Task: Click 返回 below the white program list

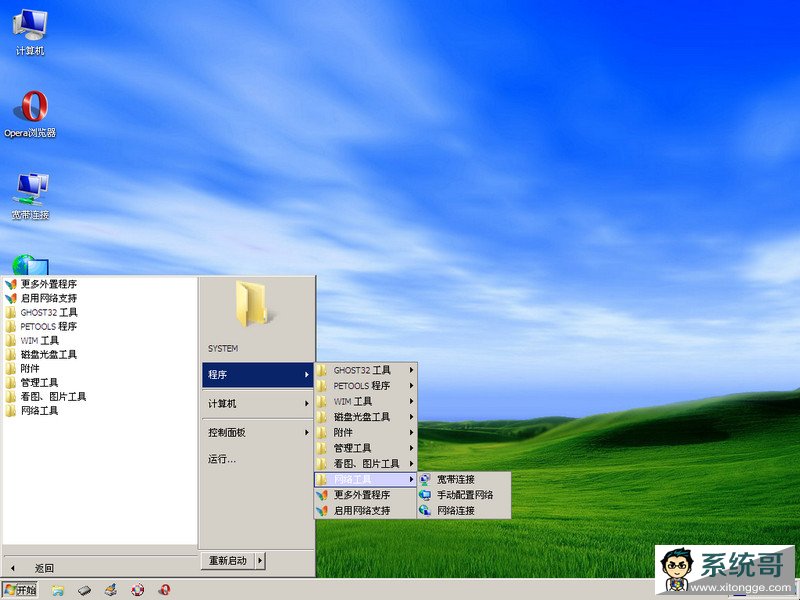Action: click(x=44, y=568)
